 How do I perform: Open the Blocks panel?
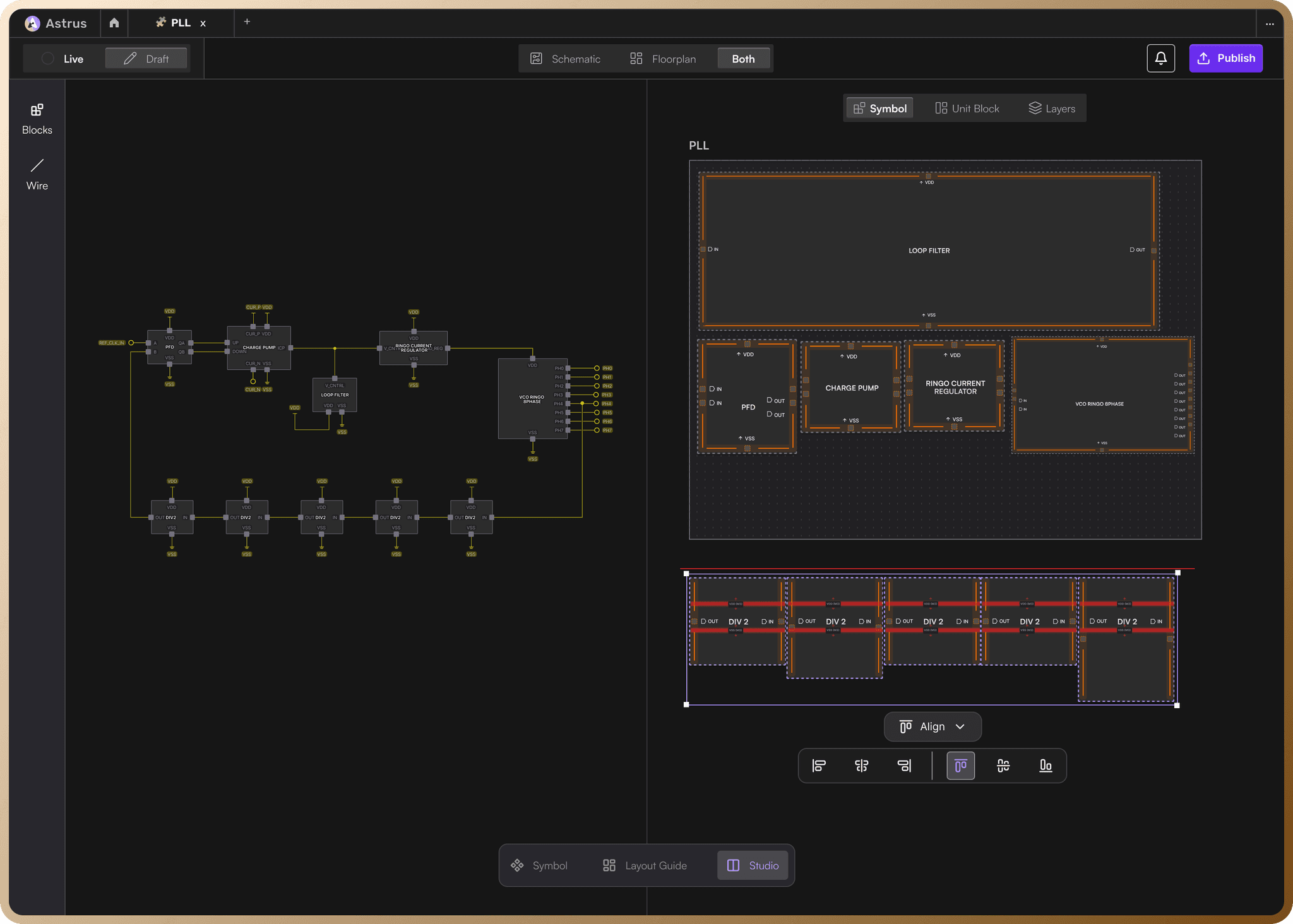click(x=37, y=119)
